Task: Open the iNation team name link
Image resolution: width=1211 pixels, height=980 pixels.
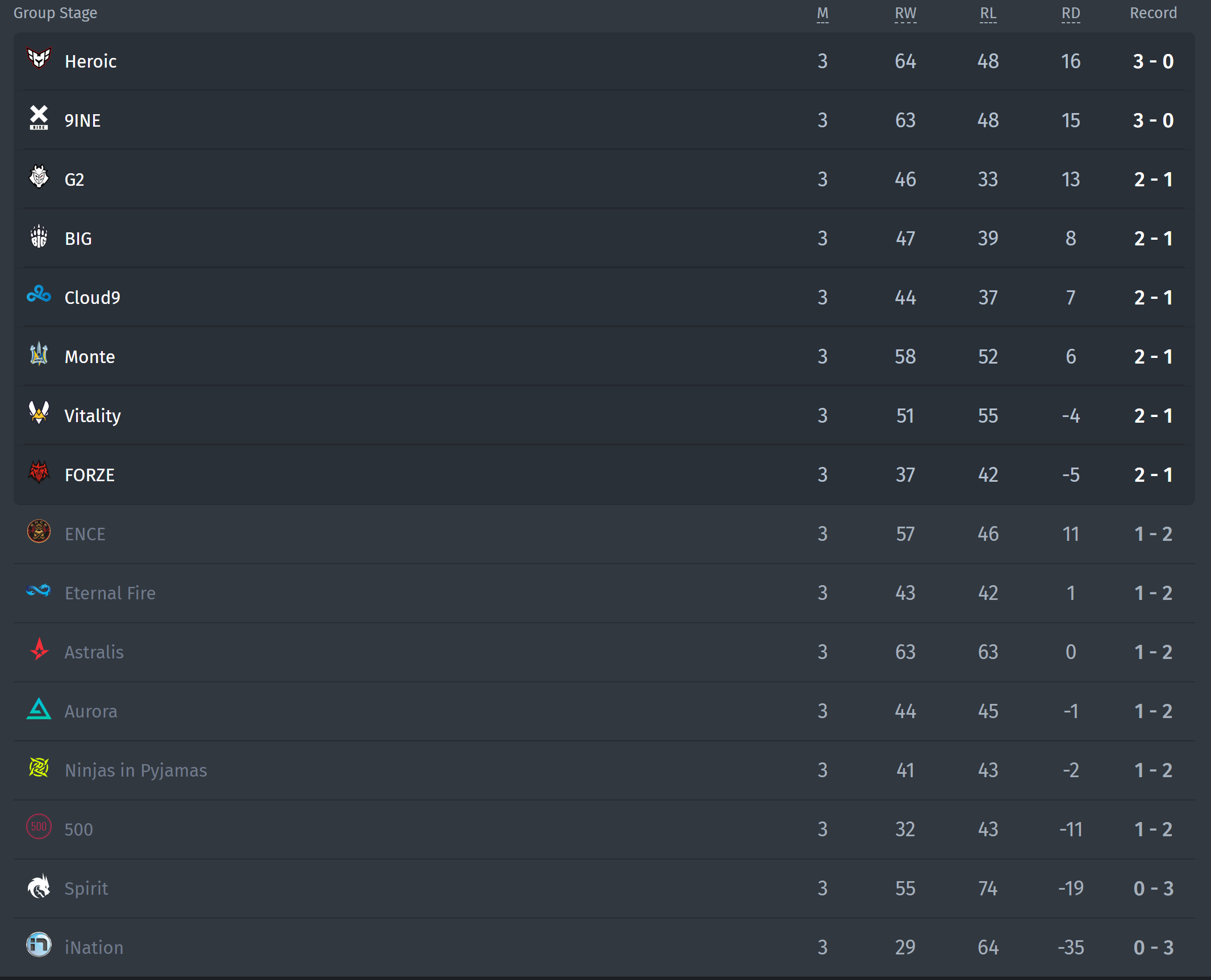Action: 94,948
